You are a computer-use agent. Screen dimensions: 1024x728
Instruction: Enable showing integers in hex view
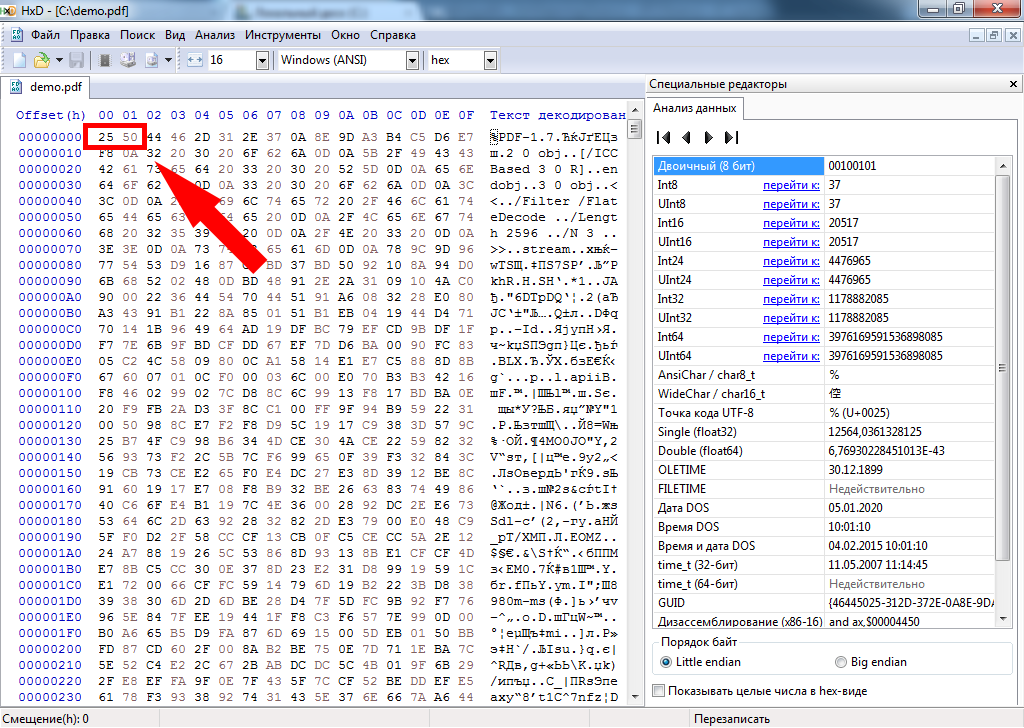(x=658, y=690)
